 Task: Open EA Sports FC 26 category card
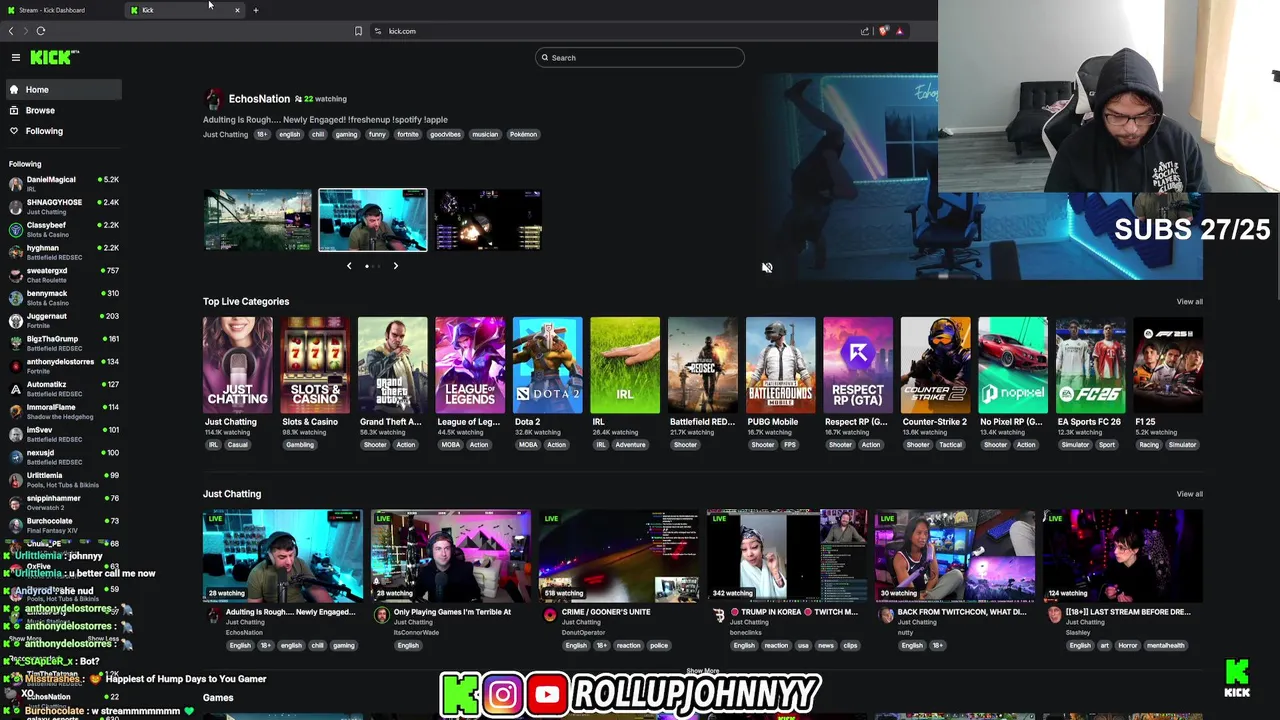point(1090,365)
